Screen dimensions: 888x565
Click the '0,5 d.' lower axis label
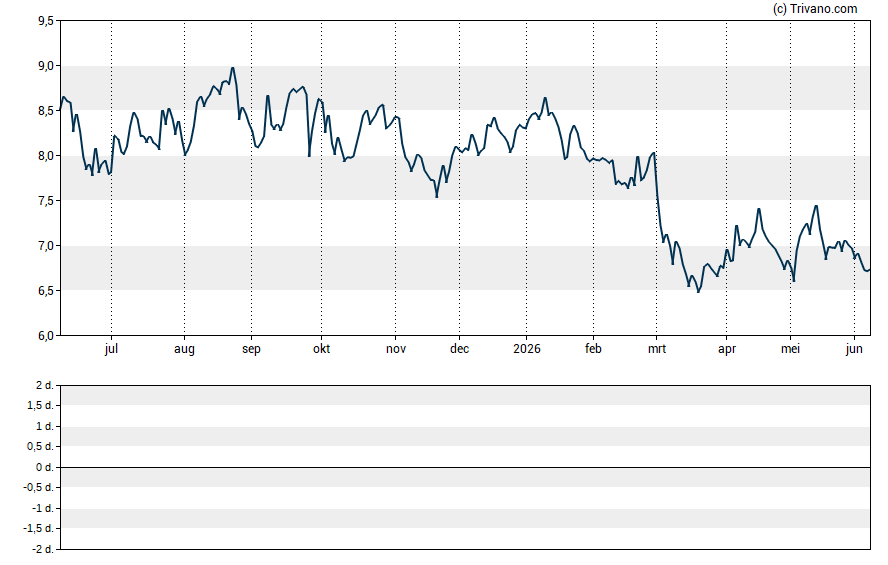click(41, 447)
